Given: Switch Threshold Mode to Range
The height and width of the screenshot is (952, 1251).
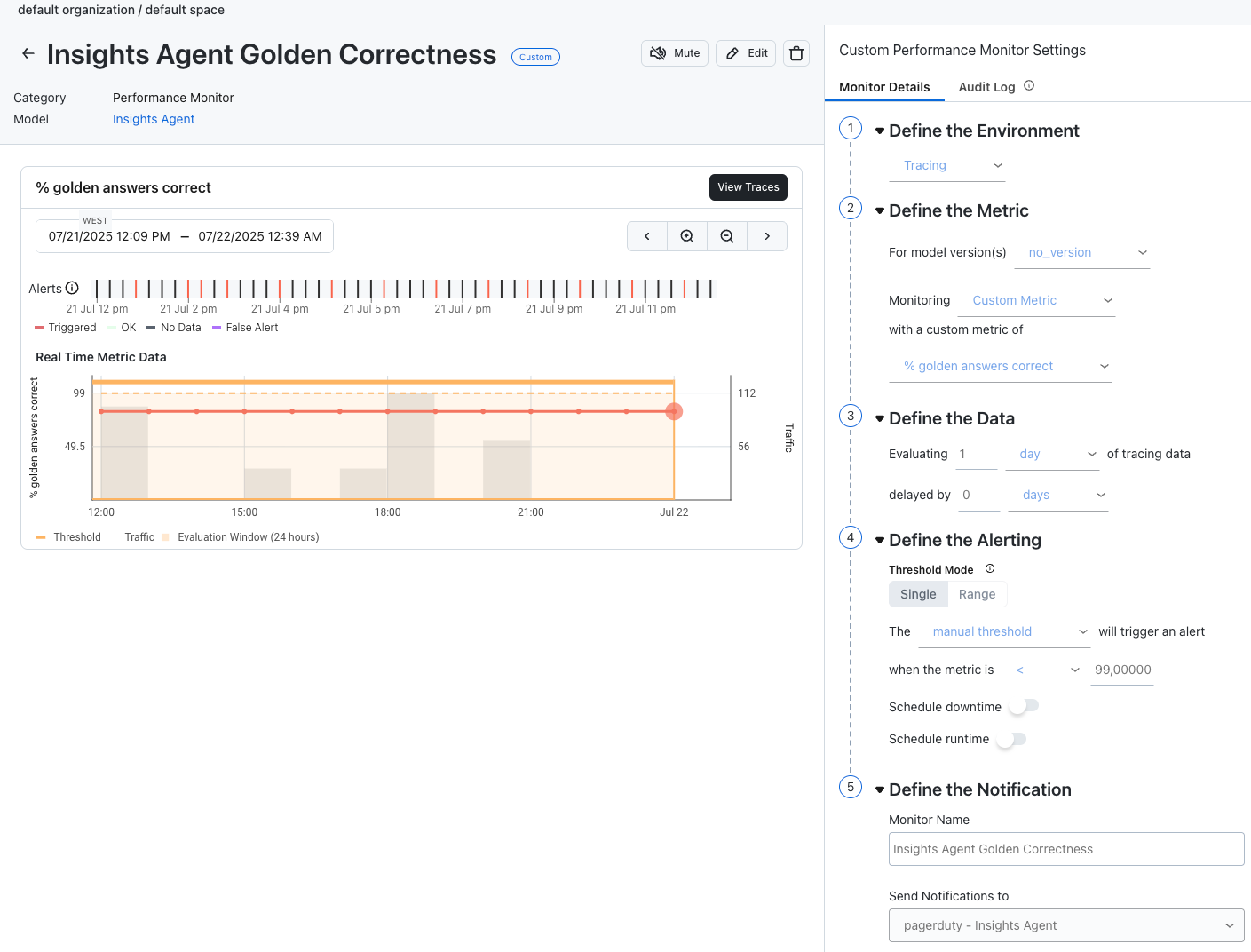Looking at the screenshot, I should (977, 593).
